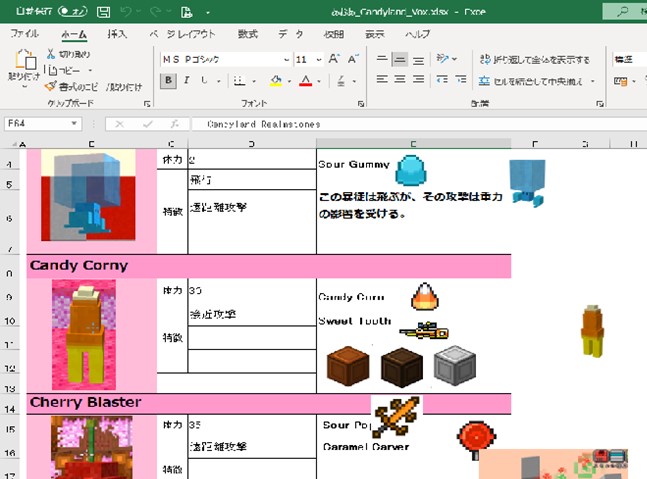This screenshot has width=647, height=479.
Task: Apply the red font color
Action: pyautogui.click(x=305, y=80)
